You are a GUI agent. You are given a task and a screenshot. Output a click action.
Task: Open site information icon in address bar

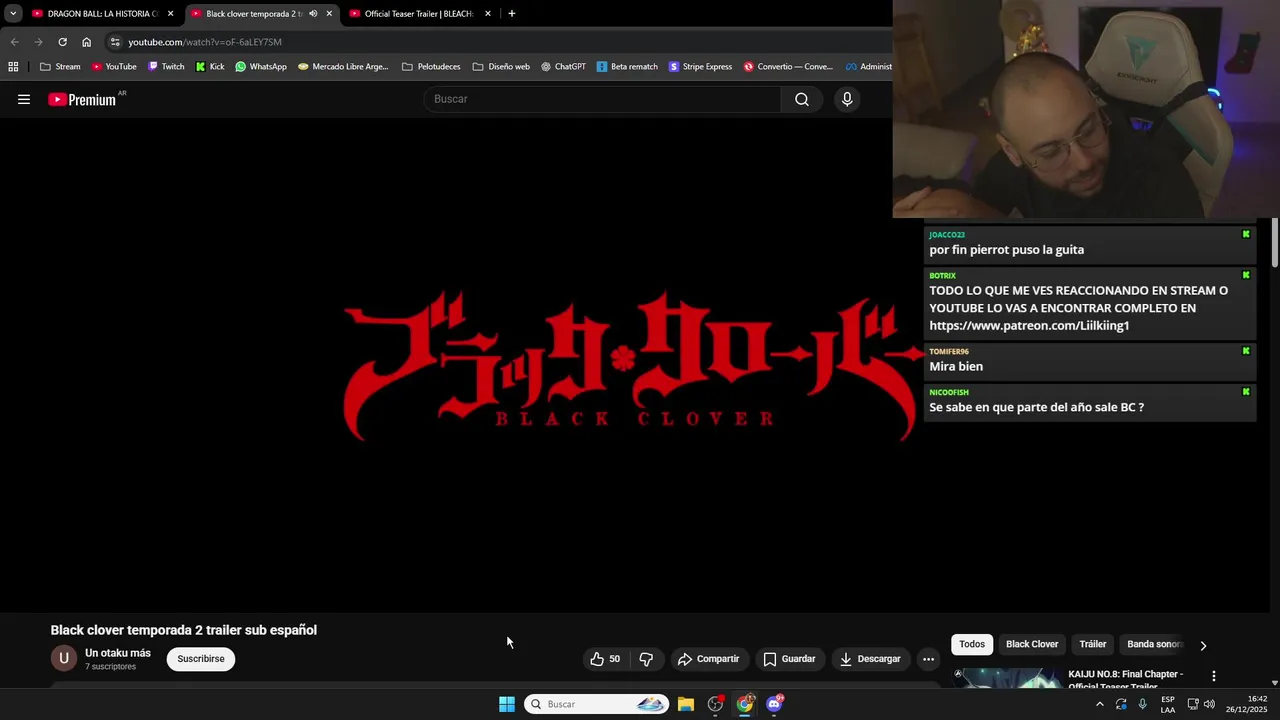[x=115, y=42]
